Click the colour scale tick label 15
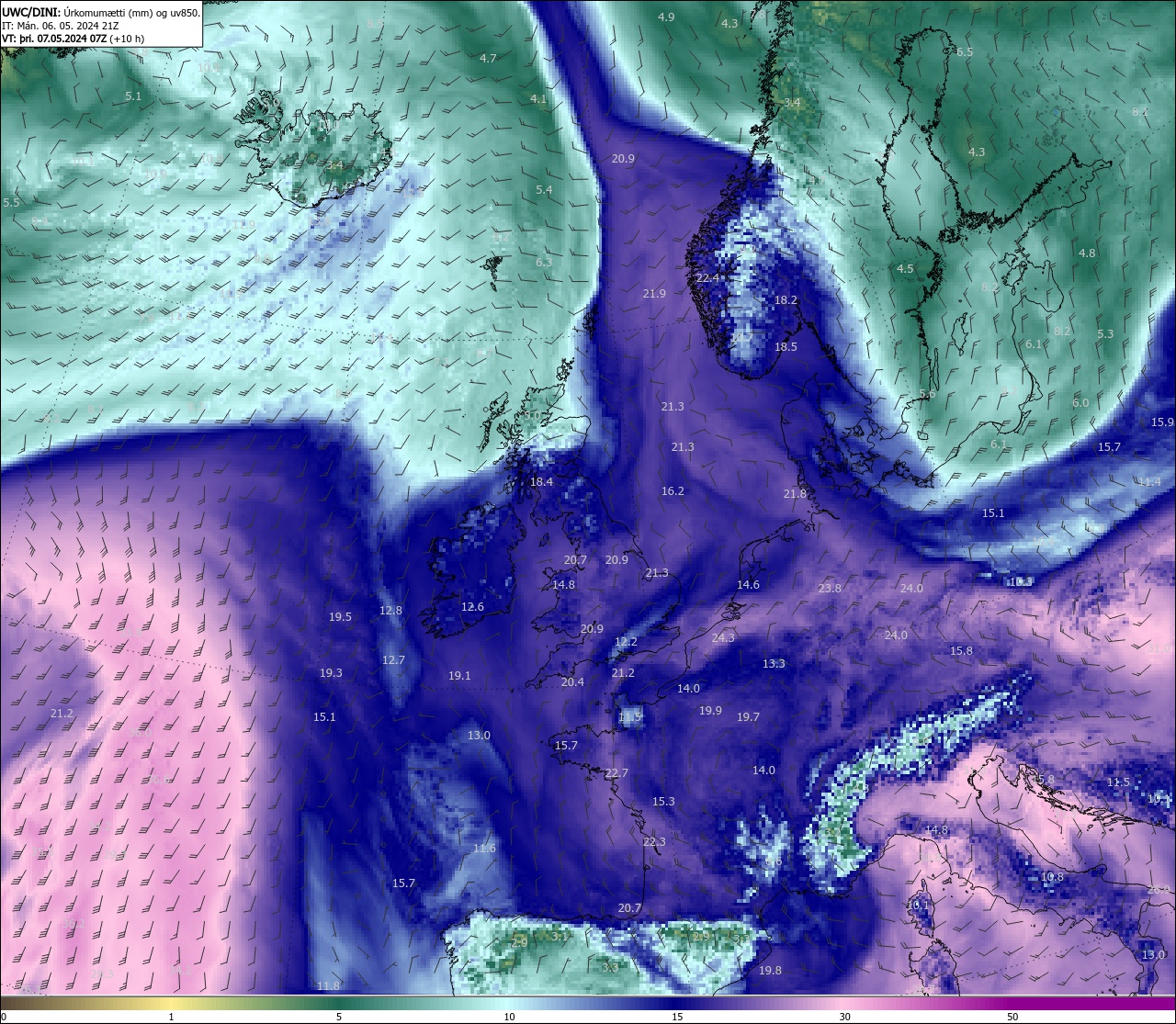The image size is (1176, 1024). coord(677,1017)
